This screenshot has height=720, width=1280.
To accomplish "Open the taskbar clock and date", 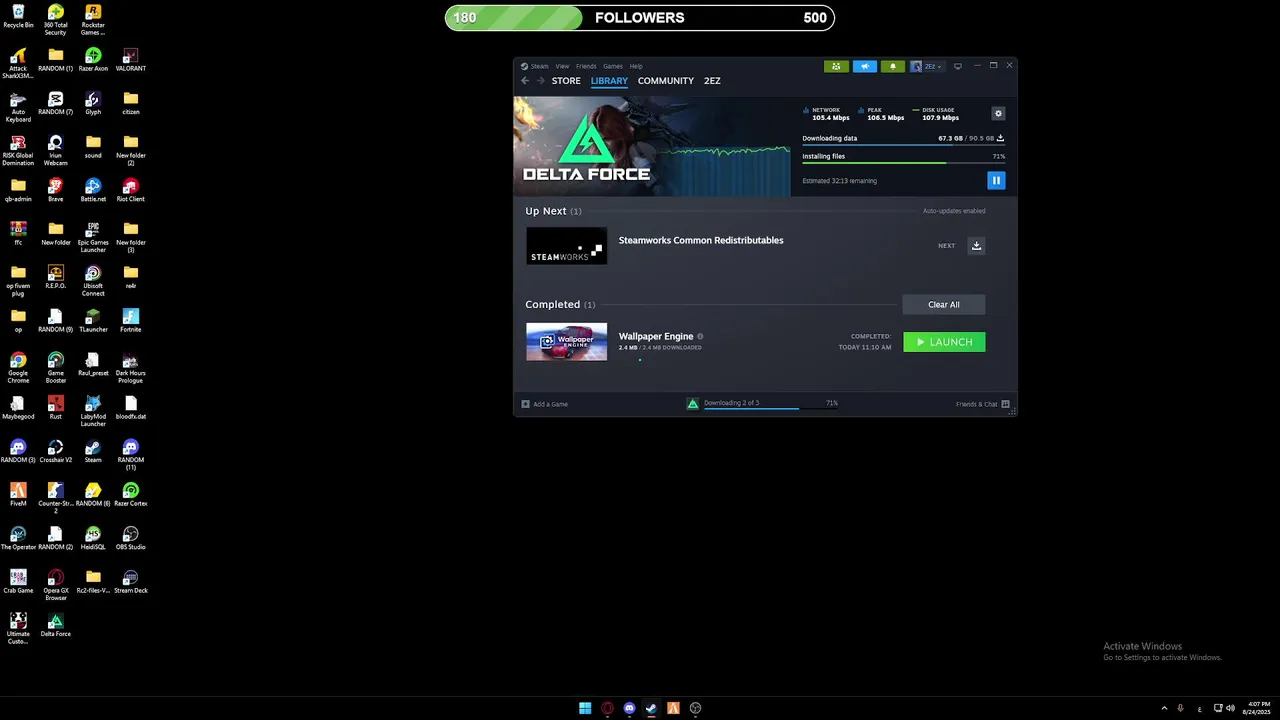I will point(1258,708).
